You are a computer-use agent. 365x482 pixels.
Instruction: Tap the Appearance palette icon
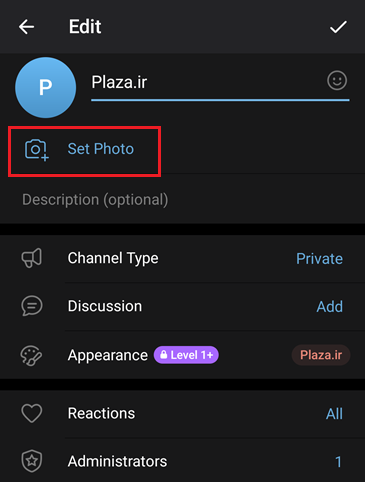tap(31, 356)
